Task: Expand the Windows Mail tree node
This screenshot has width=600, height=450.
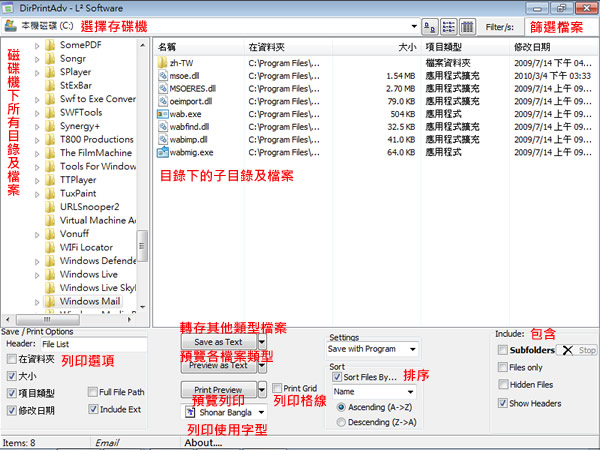Action: pos(37,302)
